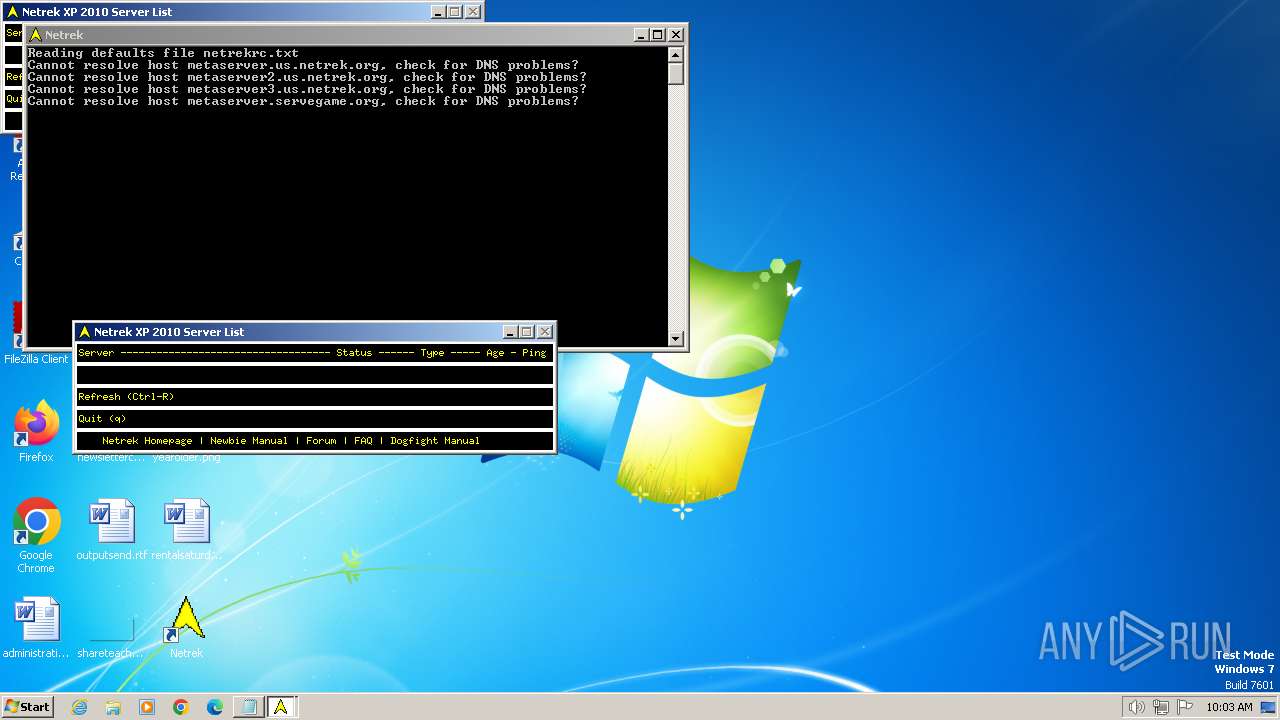Screen dimensions: 1280x720
Task: Open the FAQ link
Action: [363, 441]
